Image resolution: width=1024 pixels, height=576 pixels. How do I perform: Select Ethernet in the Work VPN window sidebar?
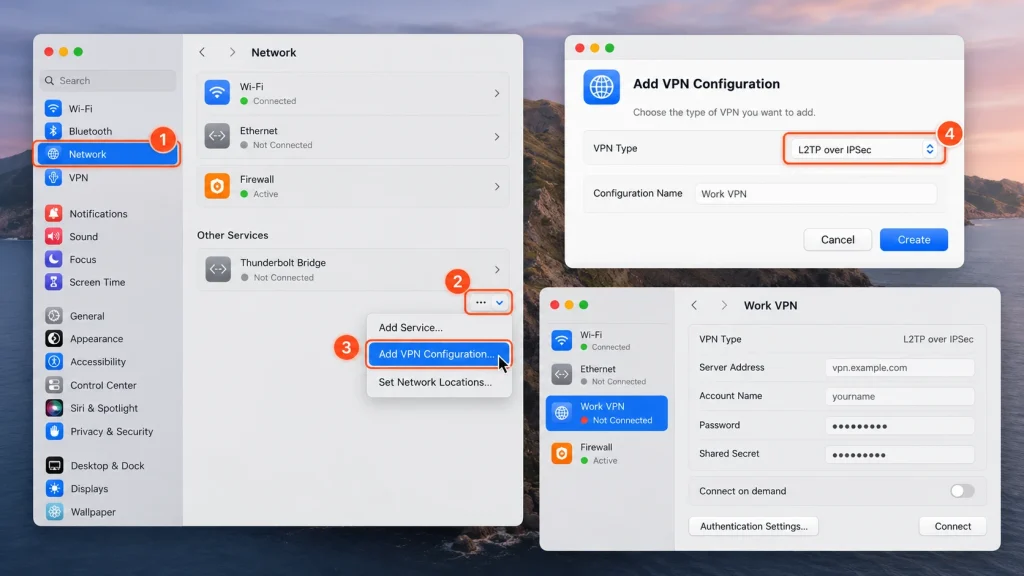coord(607,374)
